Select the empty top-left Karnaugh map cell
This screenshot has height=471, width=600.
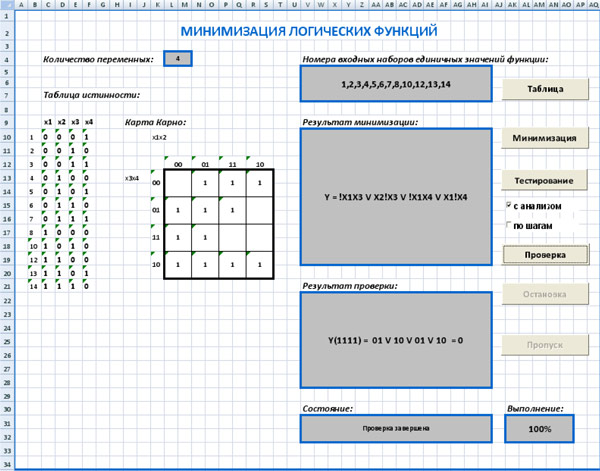coord(178,183)
